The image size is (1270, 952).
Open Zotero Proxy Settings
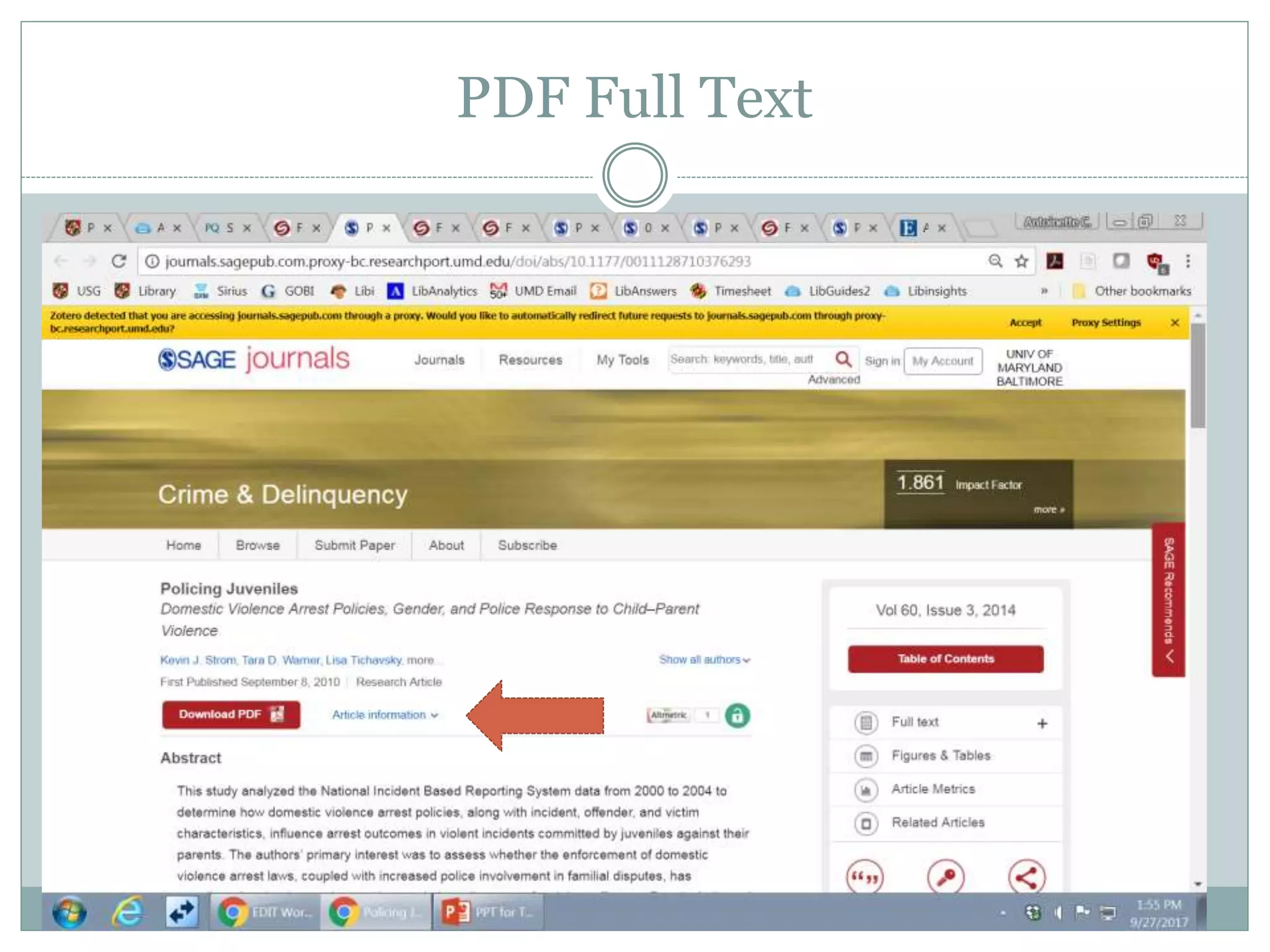[x=1106, y=322]
